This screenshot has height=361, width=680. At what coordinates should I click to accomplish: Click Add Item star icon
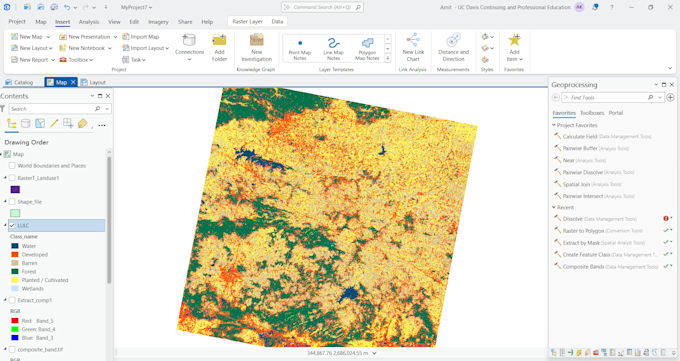(x=514, y=40)
